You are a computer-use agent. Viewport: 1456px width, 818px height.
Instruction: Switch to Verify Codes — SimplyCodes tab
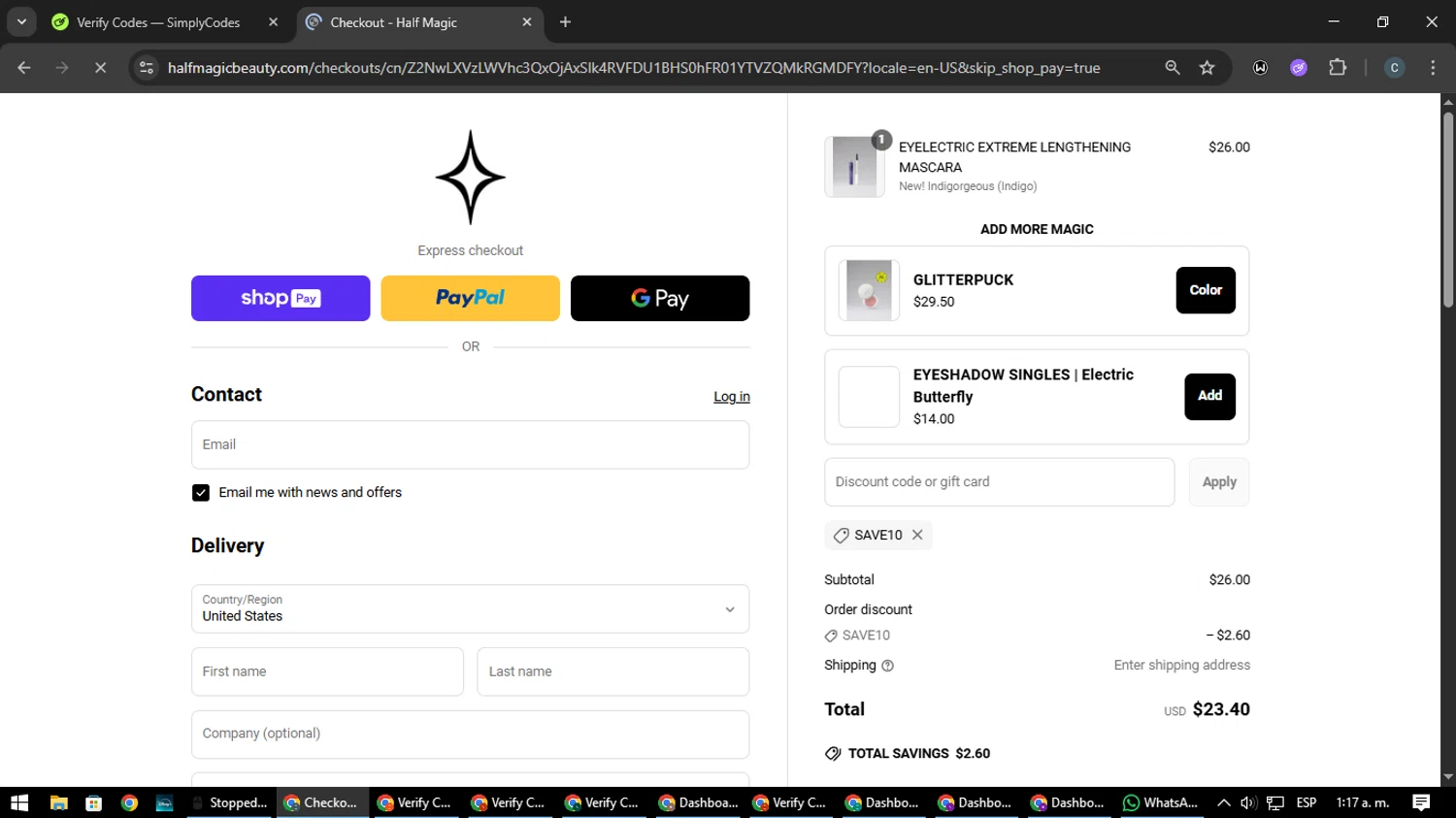coord(158,22)
